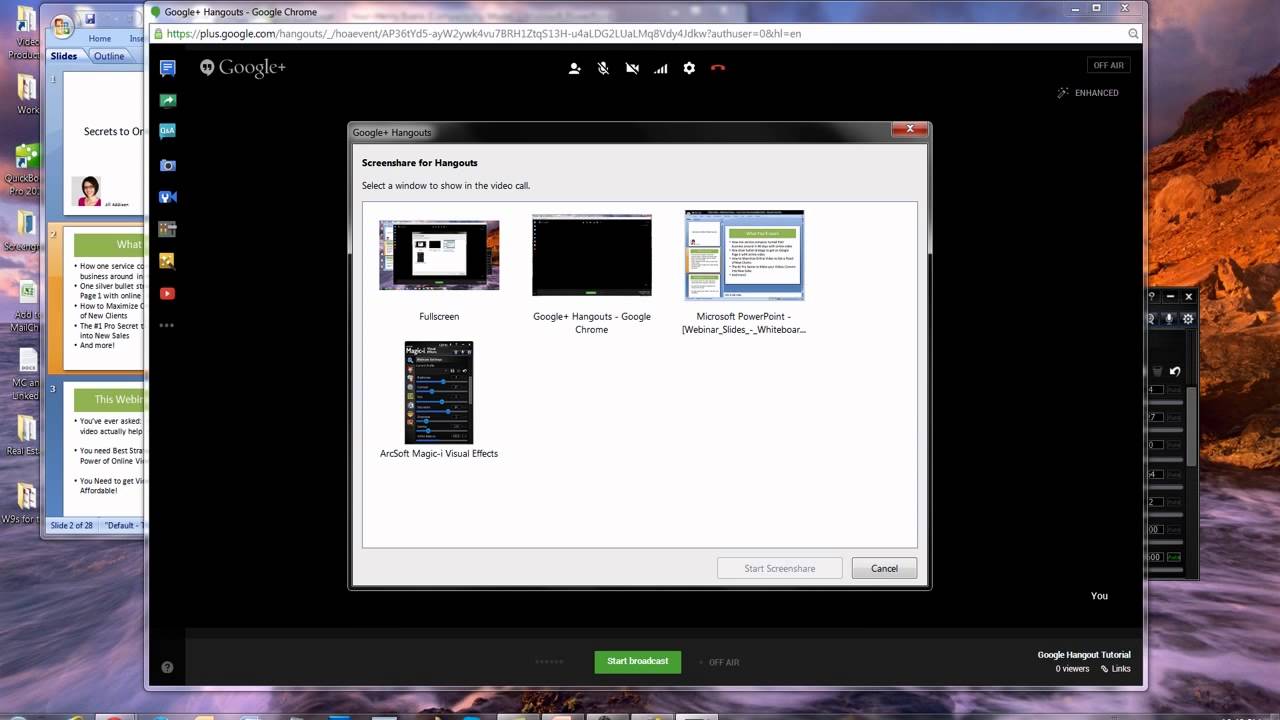
Task: Click Cancel in the Screenshare dialog
Action: [x=884, y=568]
